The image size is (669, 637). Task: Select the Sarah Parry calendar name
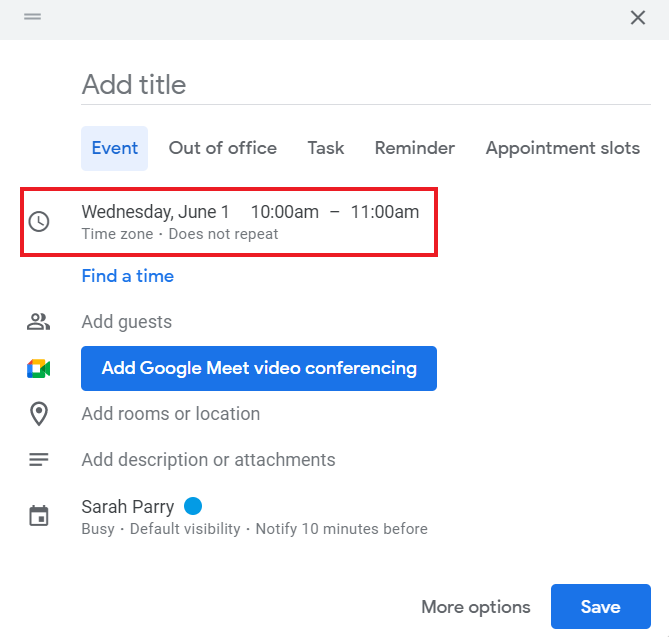click(128, 507)
